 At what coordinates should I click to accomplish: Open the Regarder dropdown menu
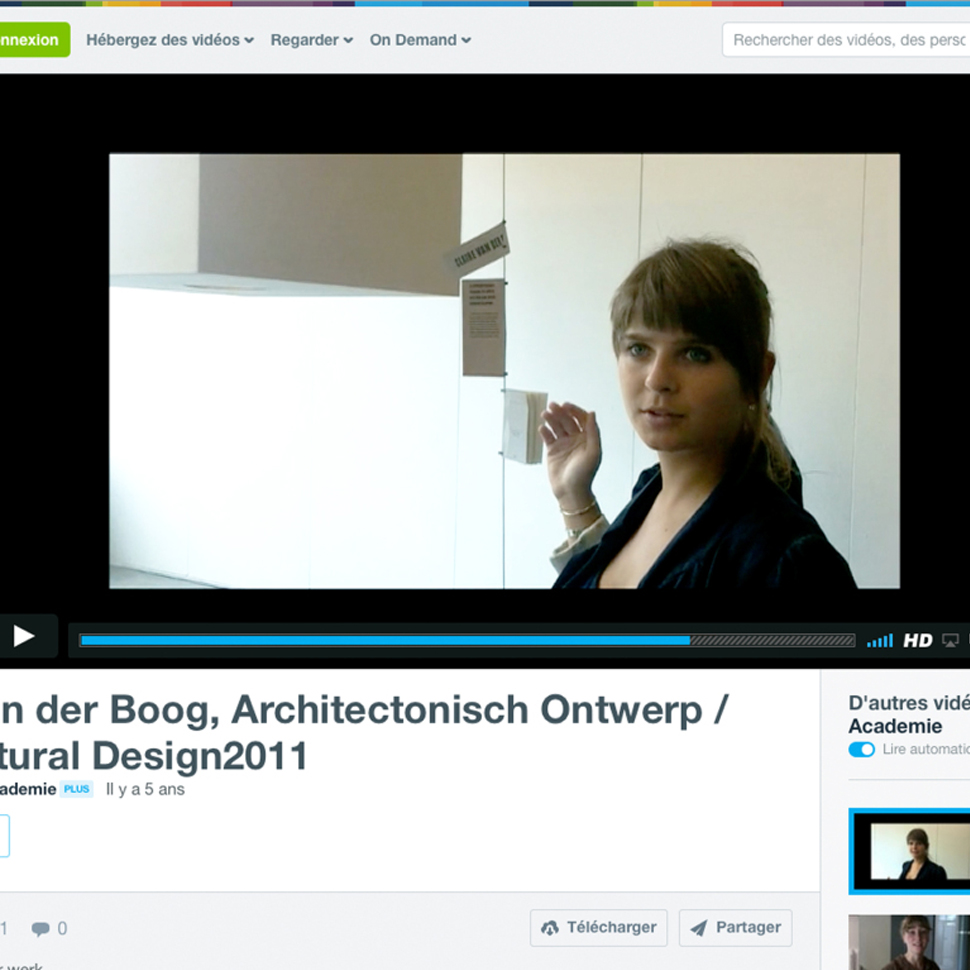tap(311, 40)
